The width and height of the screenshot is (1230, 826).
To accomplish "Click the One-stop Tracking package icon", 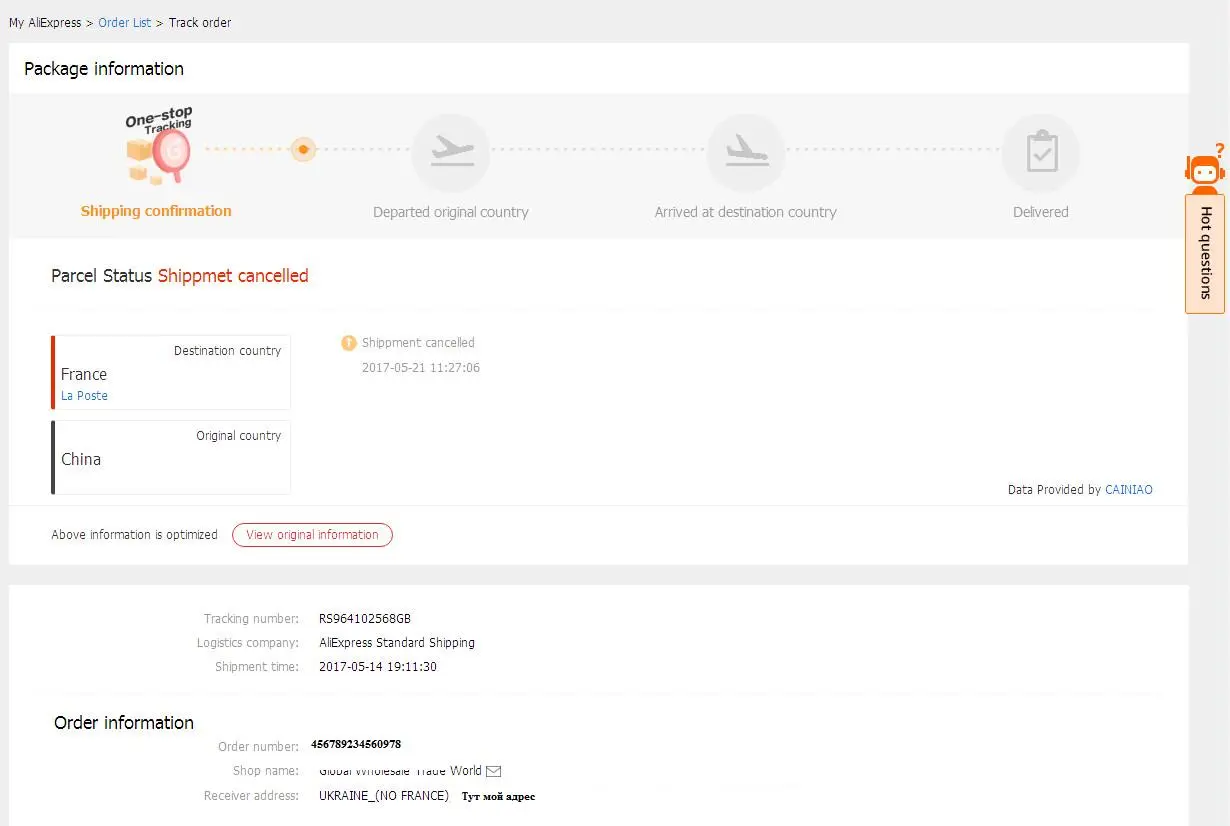I will click(158, 146).
